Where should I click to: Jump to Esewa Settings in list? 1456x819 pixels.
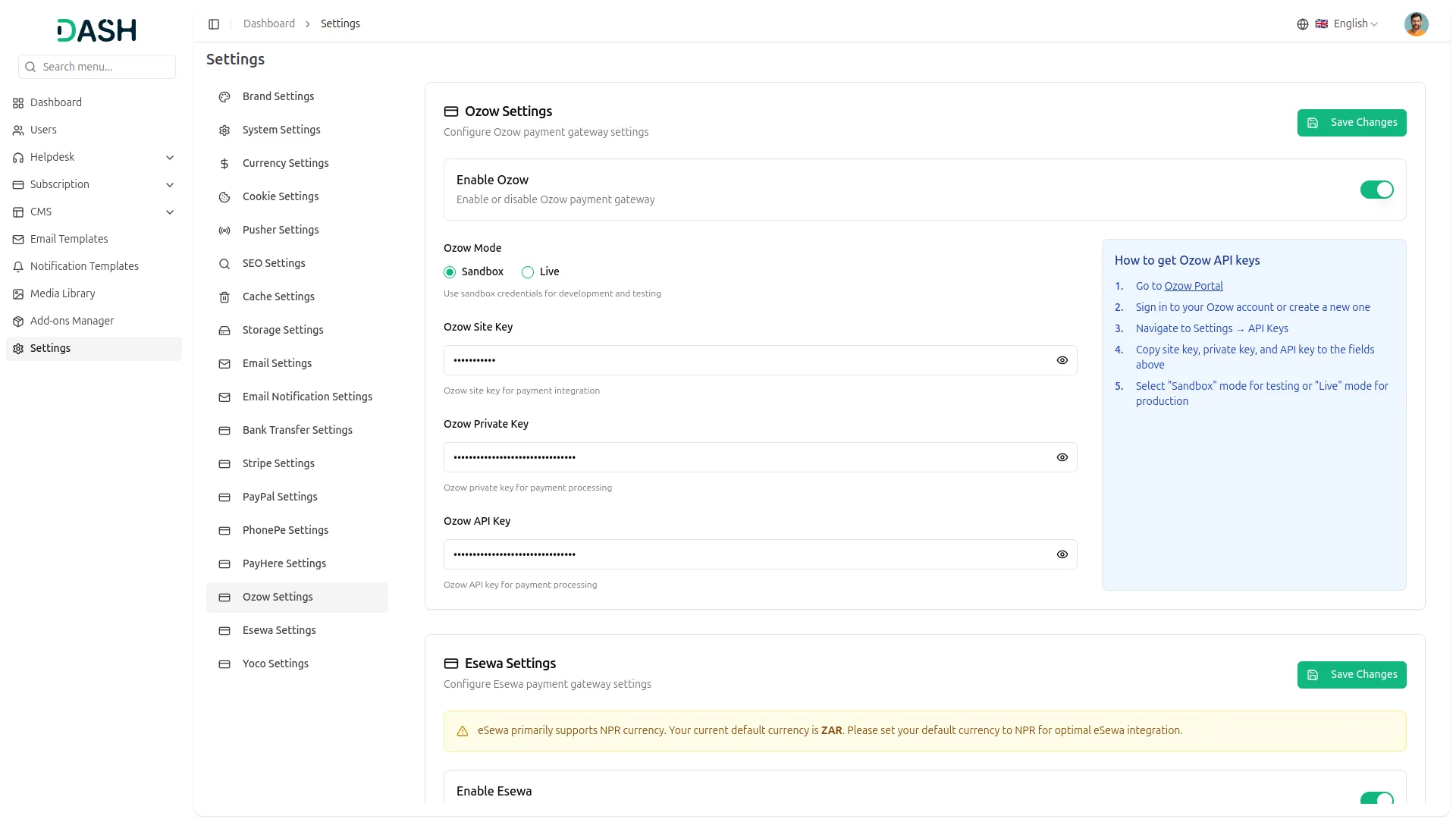point(297,631)
